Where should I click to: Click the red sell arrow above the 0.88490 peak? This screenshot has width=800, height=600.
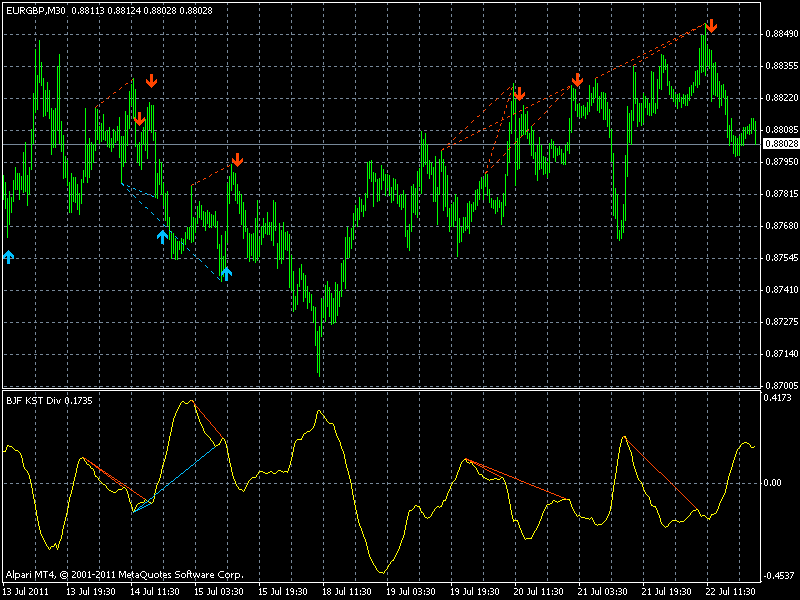point(711,26)
